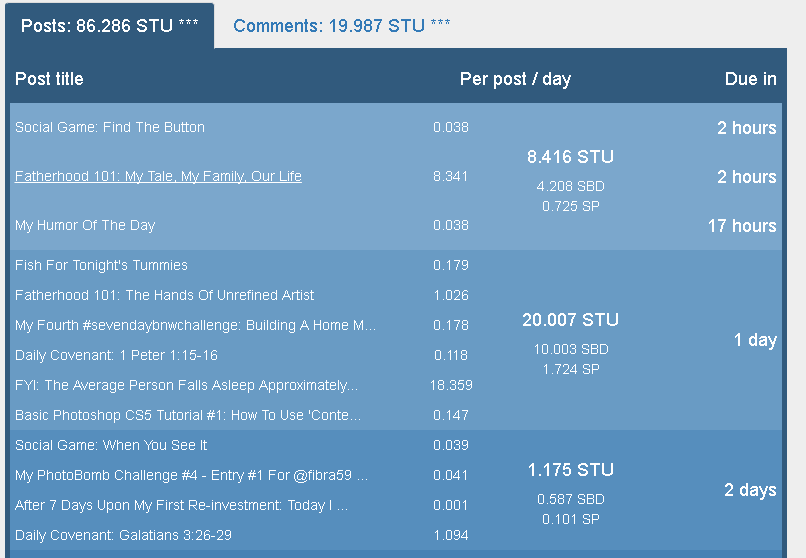This screenshot has width=806, height=558.
Task: Open 'Fatherhood 101: The Hands Of Unrefined Artist'
Action: (x=164, y=295)
